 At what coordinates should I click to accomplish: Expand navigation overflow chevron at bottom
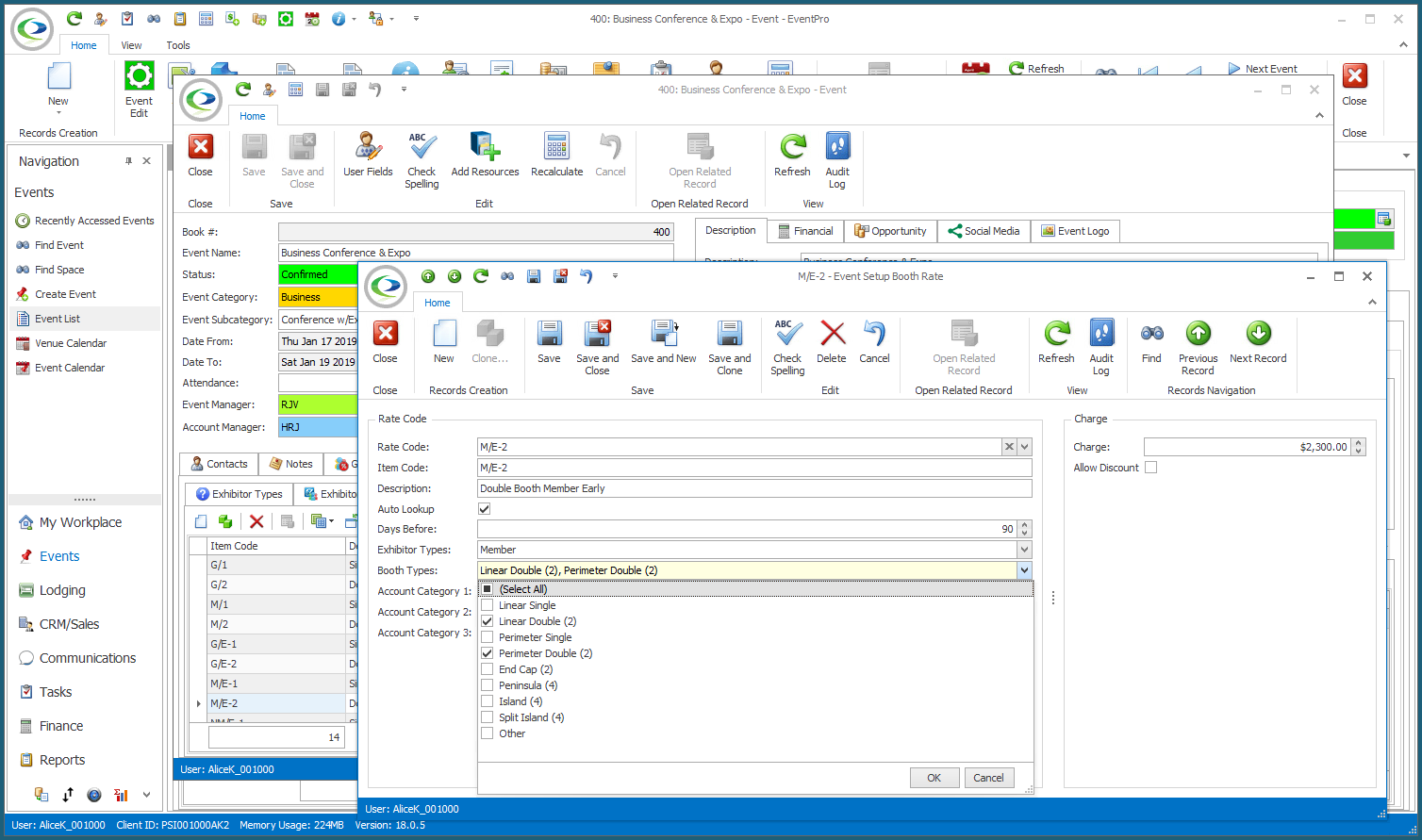tap(147, 795)
